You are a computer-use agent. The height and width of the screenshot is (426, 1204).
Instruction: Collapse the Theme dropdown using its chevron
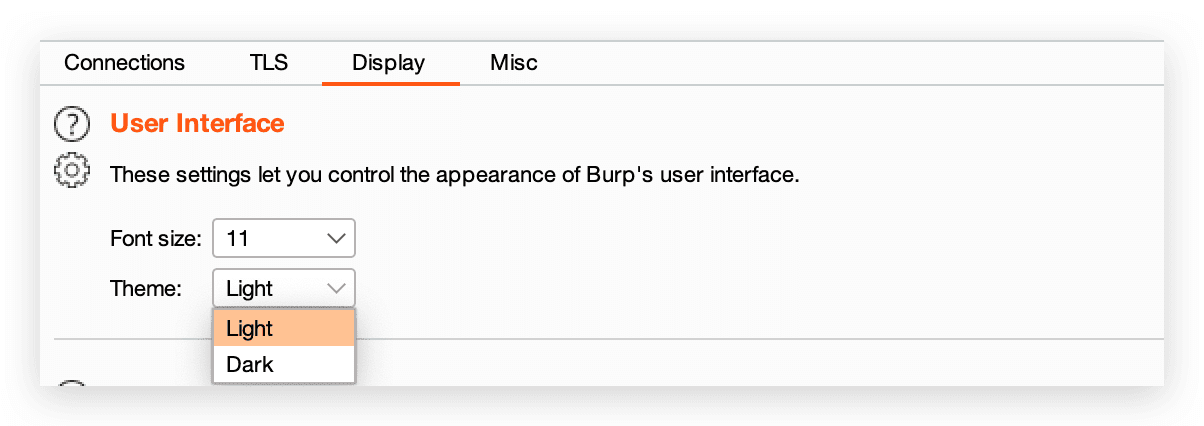click(336, 289)
